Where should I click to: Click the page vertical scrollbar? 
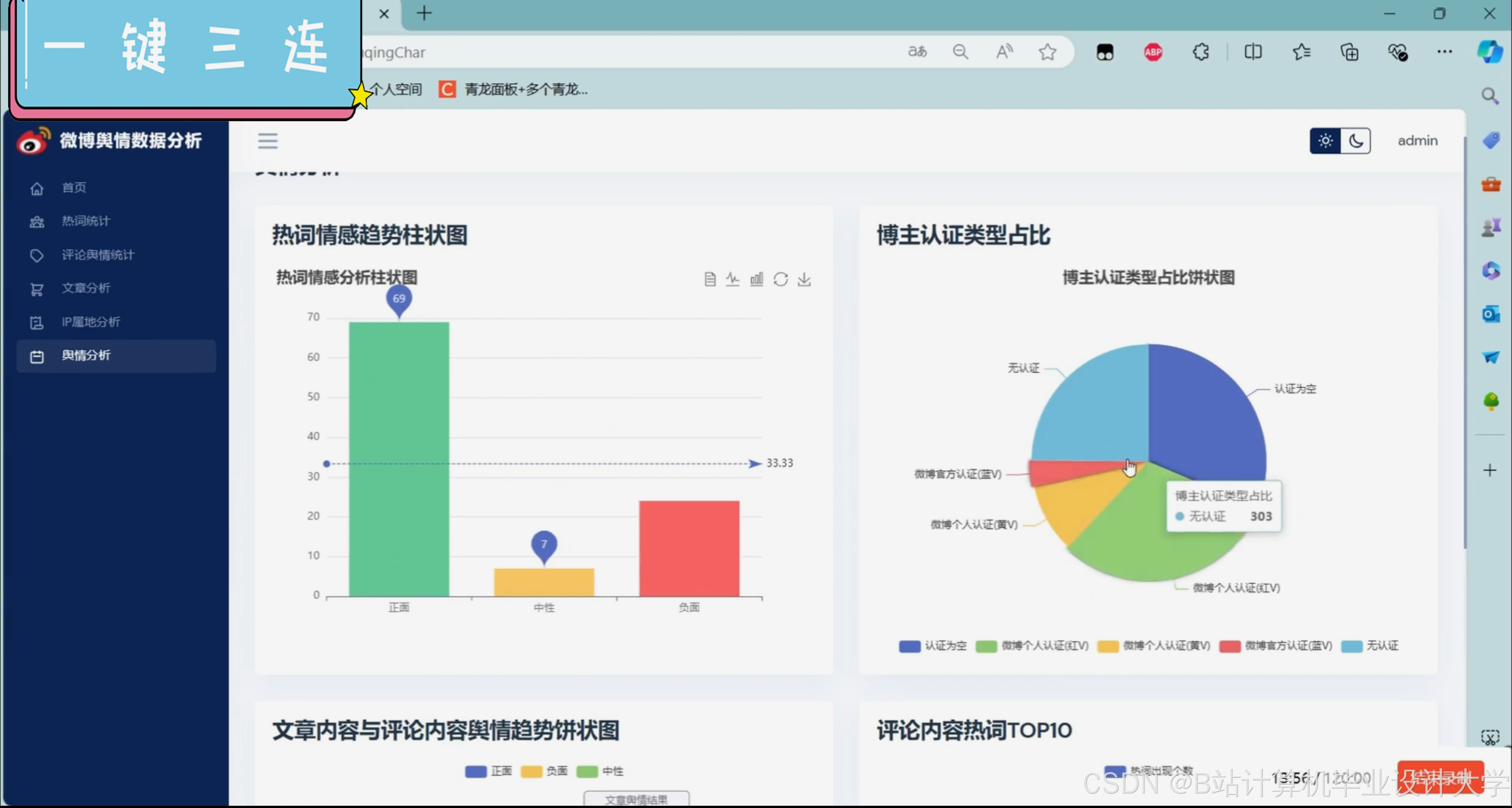coord(1464,343)
